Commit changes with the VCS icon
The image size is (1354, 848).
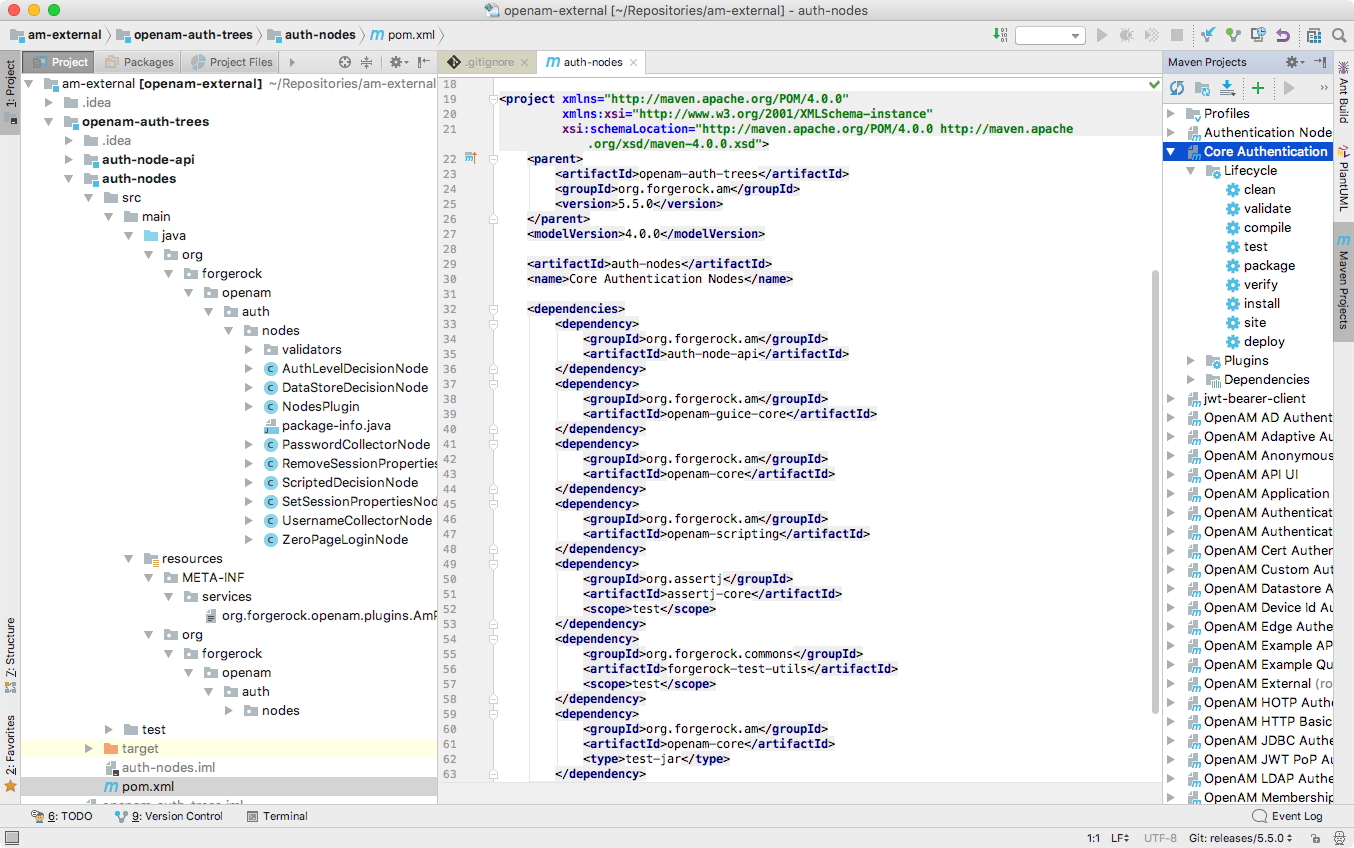1234,33
